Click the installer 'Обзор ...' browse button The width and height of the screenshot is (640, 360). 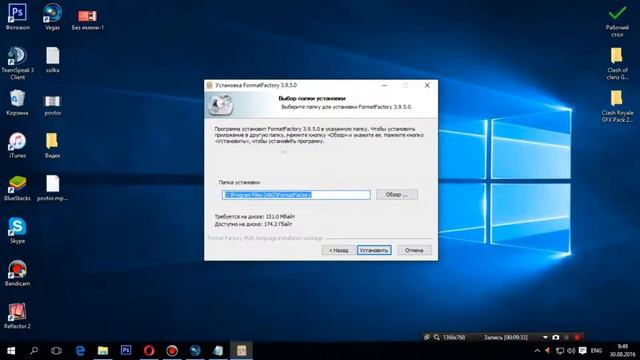tap(397, 195)
